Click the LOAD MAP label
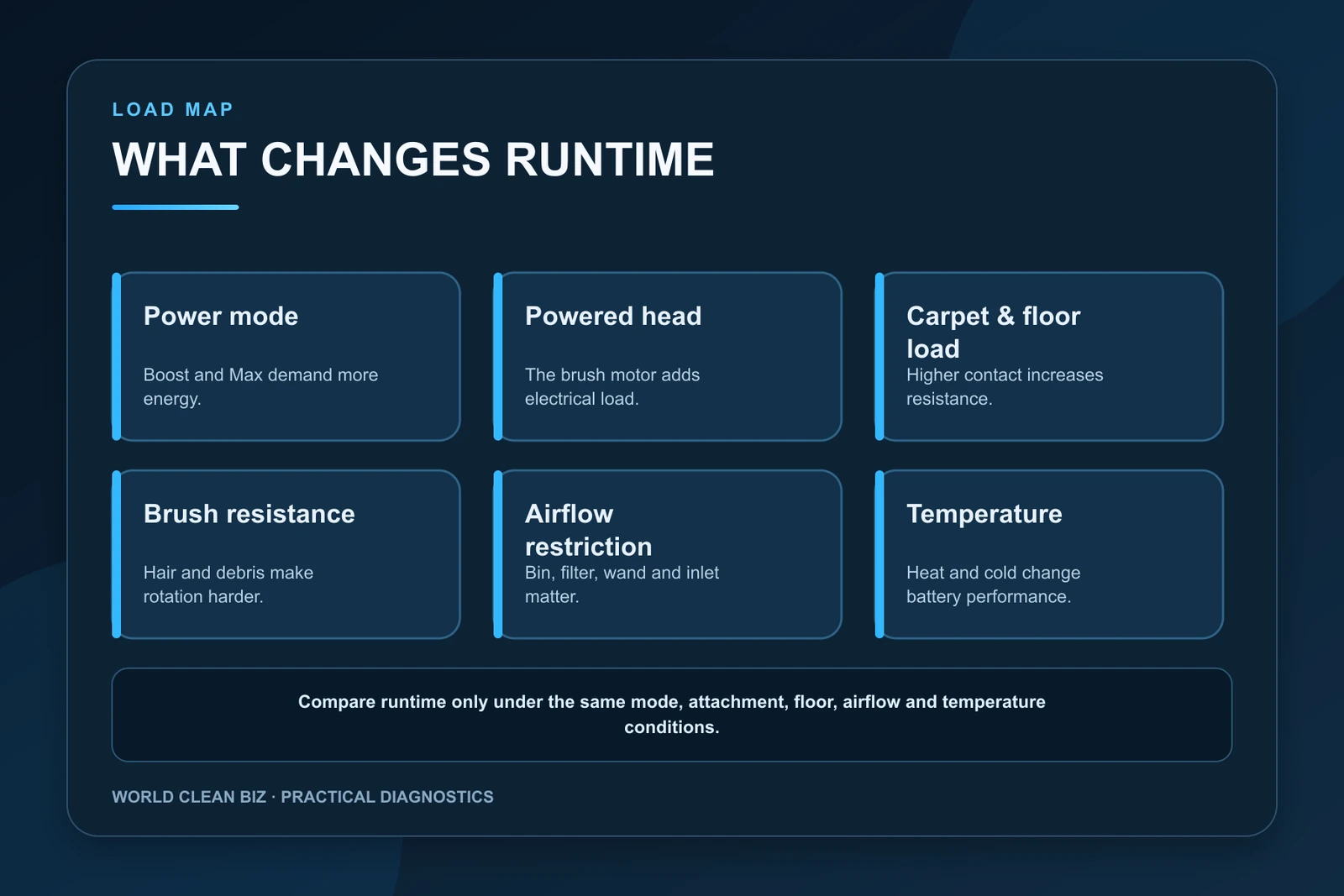This screenshot has width=1344, height=896. pyautogui.click(x=173, y=109)
